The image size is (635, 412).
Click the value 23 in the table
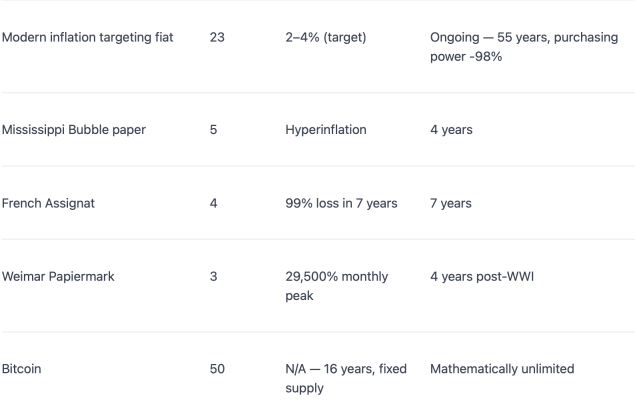click(x=217, y=37)
